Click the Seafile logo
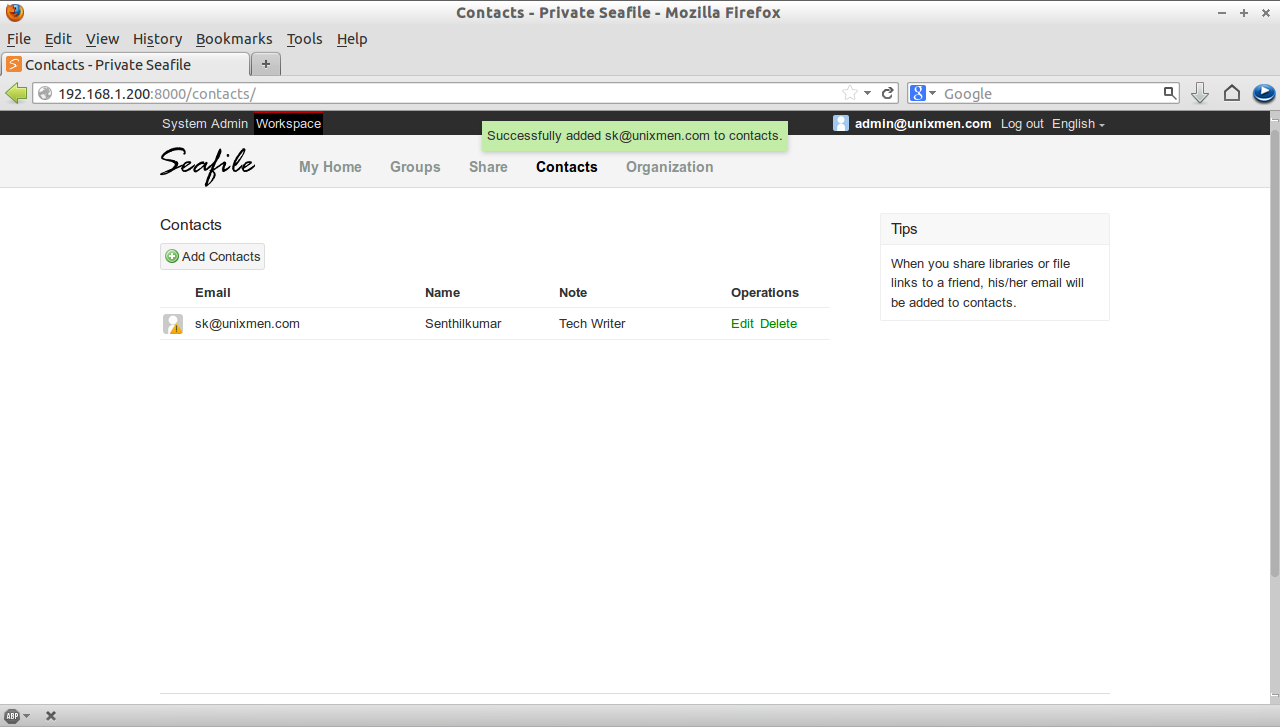Screen dimensions: 1280x728 point(208,165)
